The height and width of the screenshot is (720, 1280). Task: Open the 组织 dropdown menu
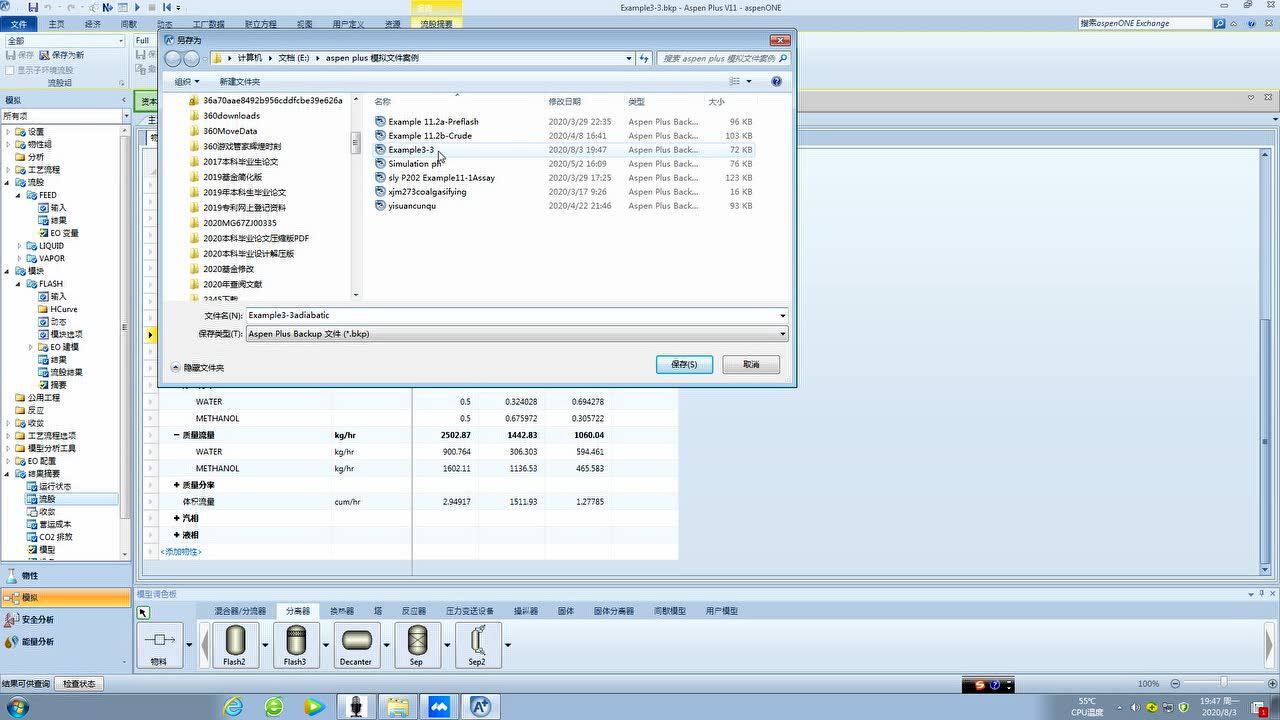click(186, 82)
